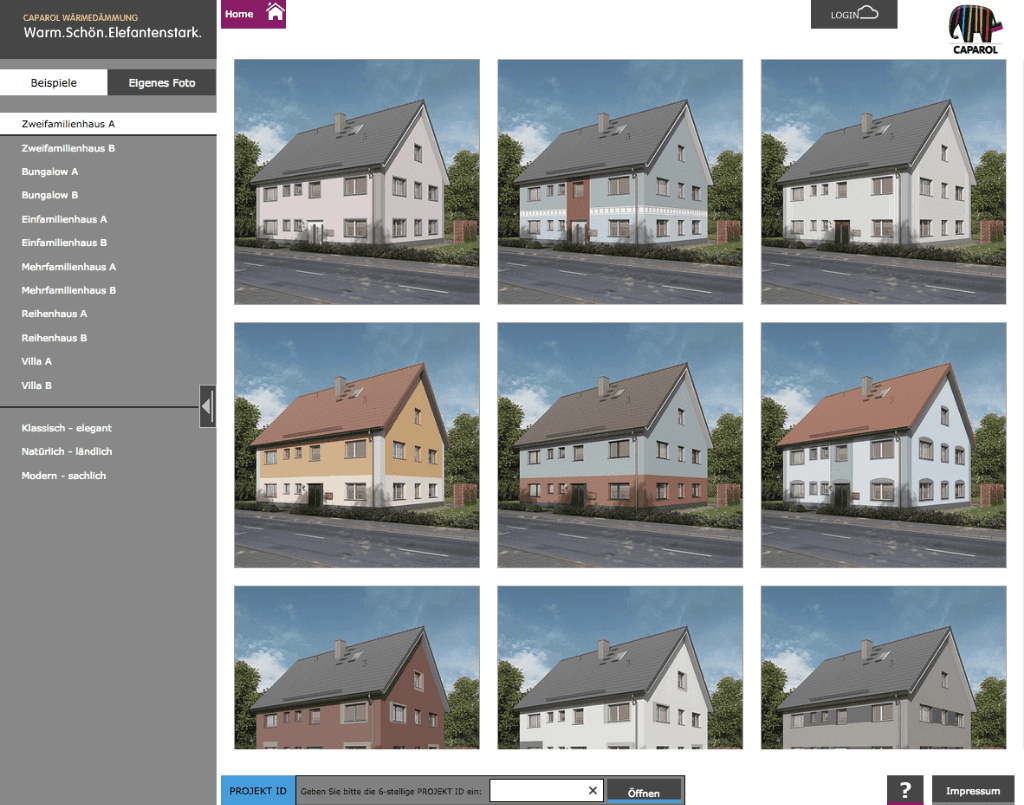Open the blue house with brick-red entrance thumbnail
1024x805 pixels.
[x=620, y=182]
